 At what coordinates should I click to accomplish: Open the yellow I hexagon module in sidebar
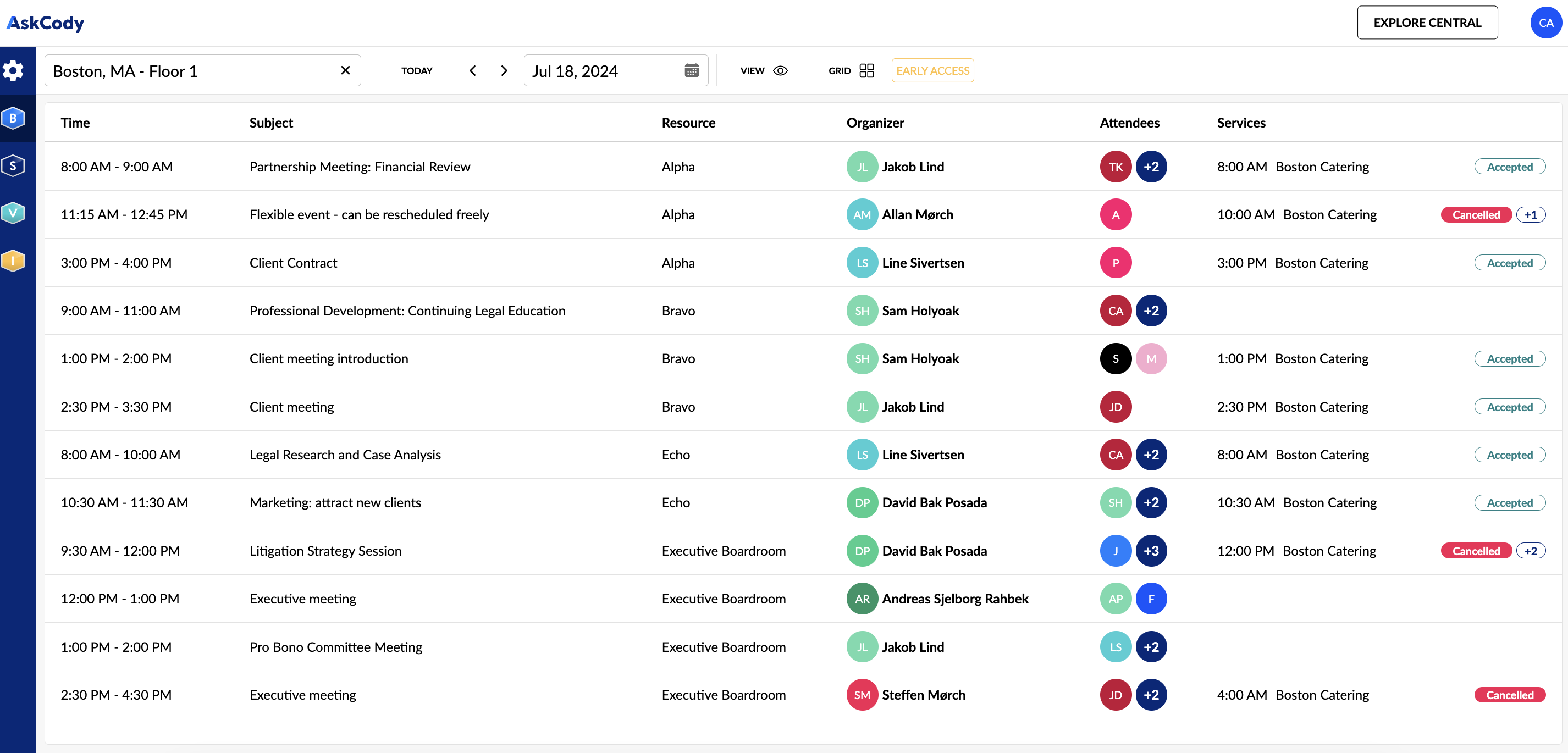[13, 260]
